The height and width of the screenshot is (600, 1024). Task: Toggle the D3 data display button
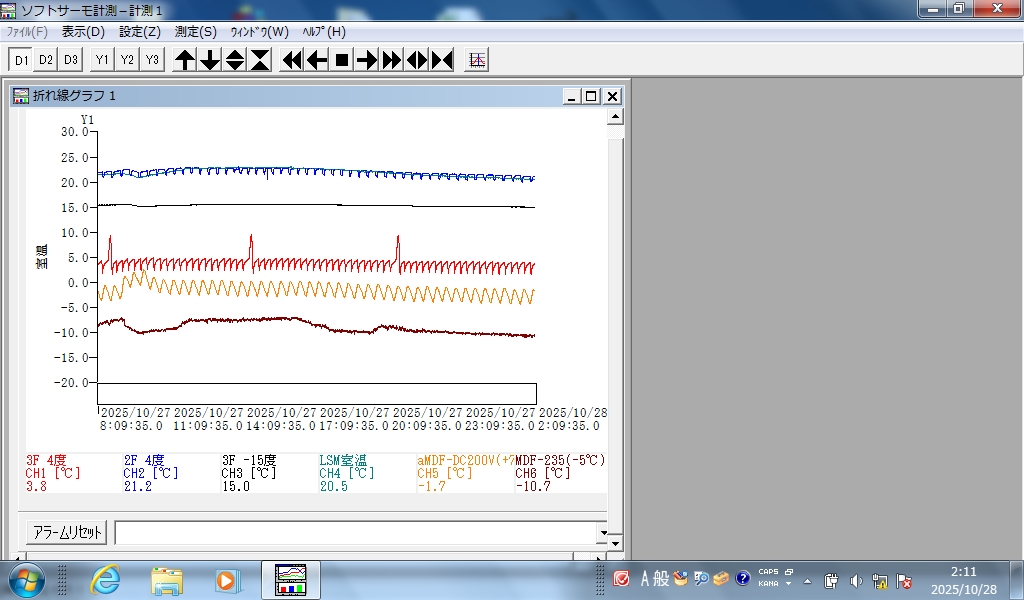click(70, 60)
